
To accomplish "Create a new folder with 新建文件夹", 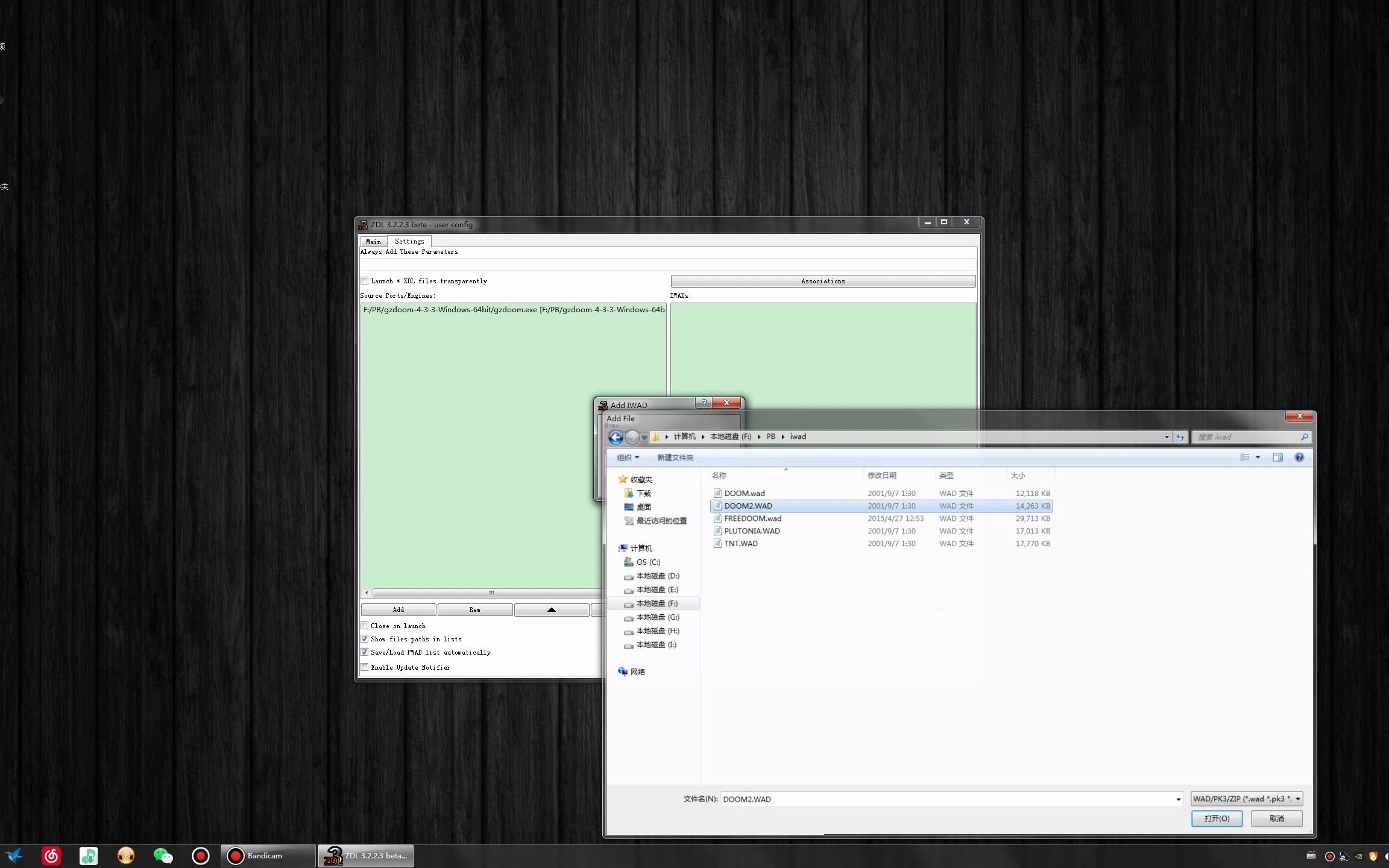I will [675, 458].
